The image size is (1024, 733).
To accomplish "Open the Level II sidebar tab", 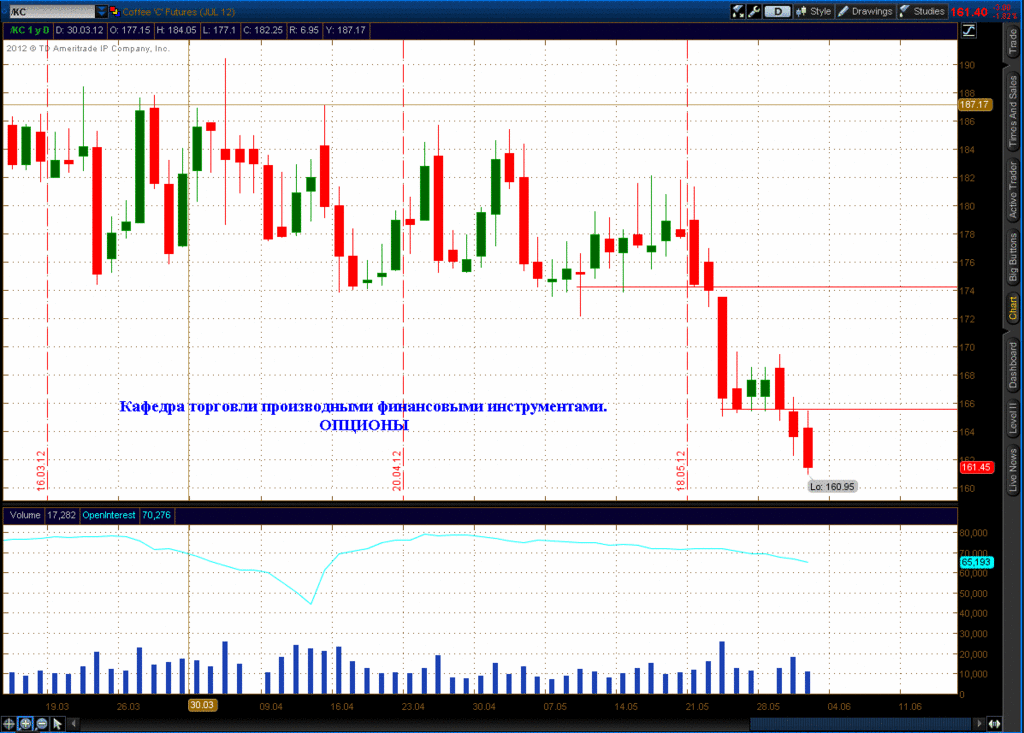I will [1012, 418].
